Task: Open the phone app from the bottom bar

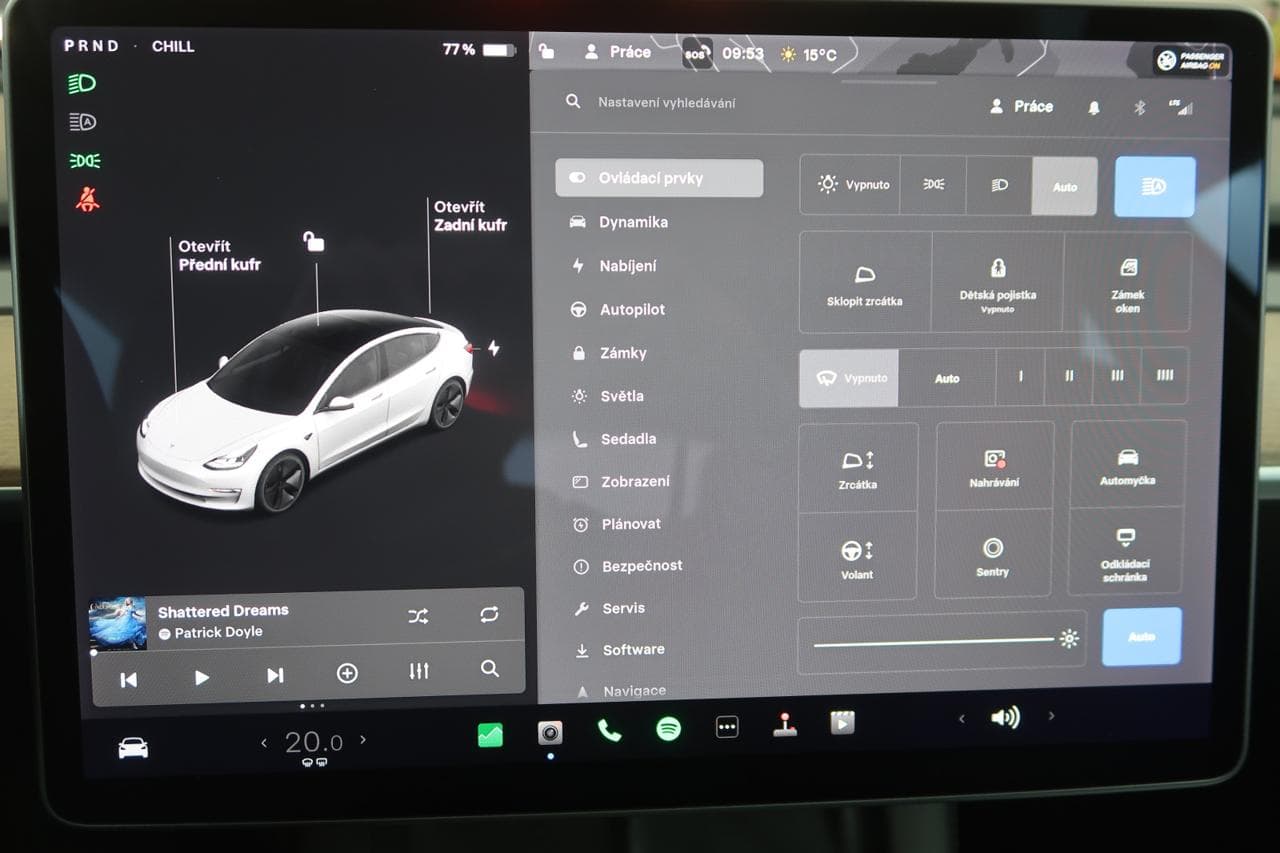Action: coord(610,731)
